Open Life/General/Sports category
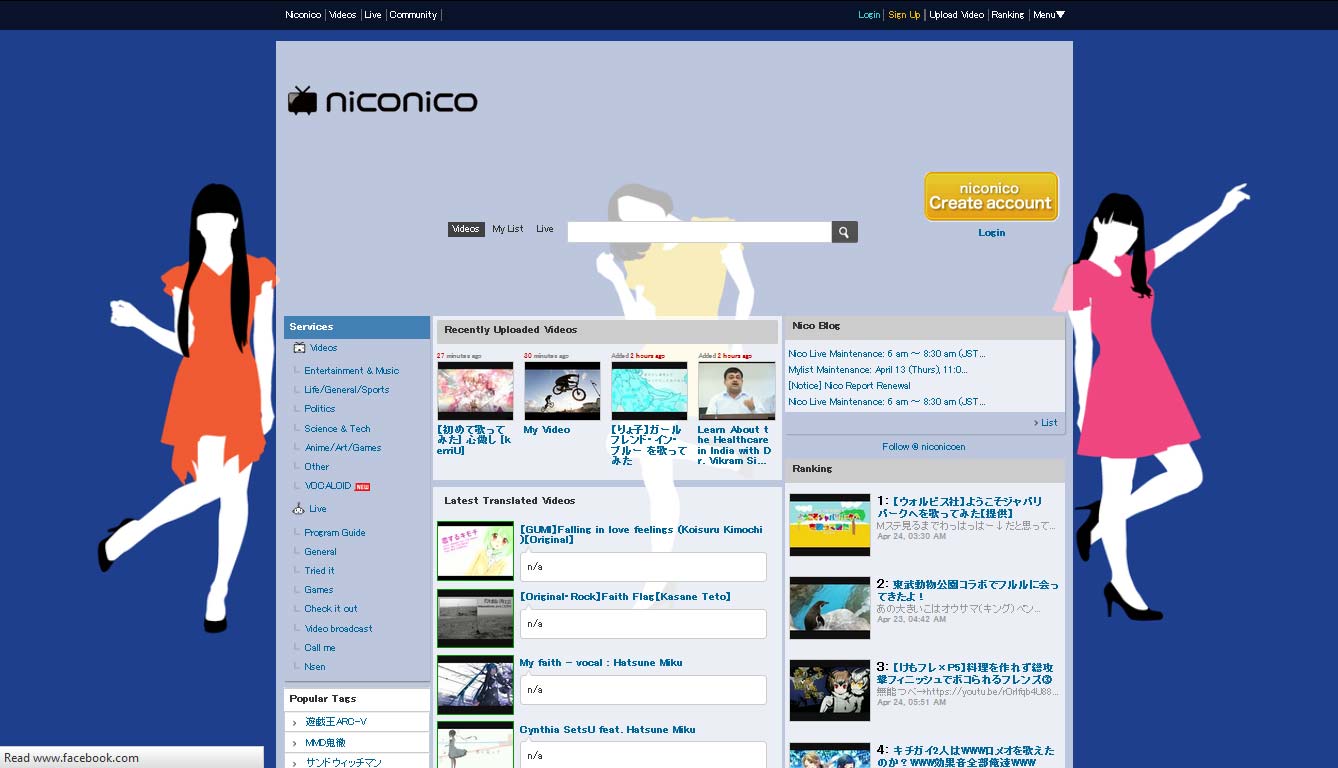1338x768 pixels. tap(347, 390)
